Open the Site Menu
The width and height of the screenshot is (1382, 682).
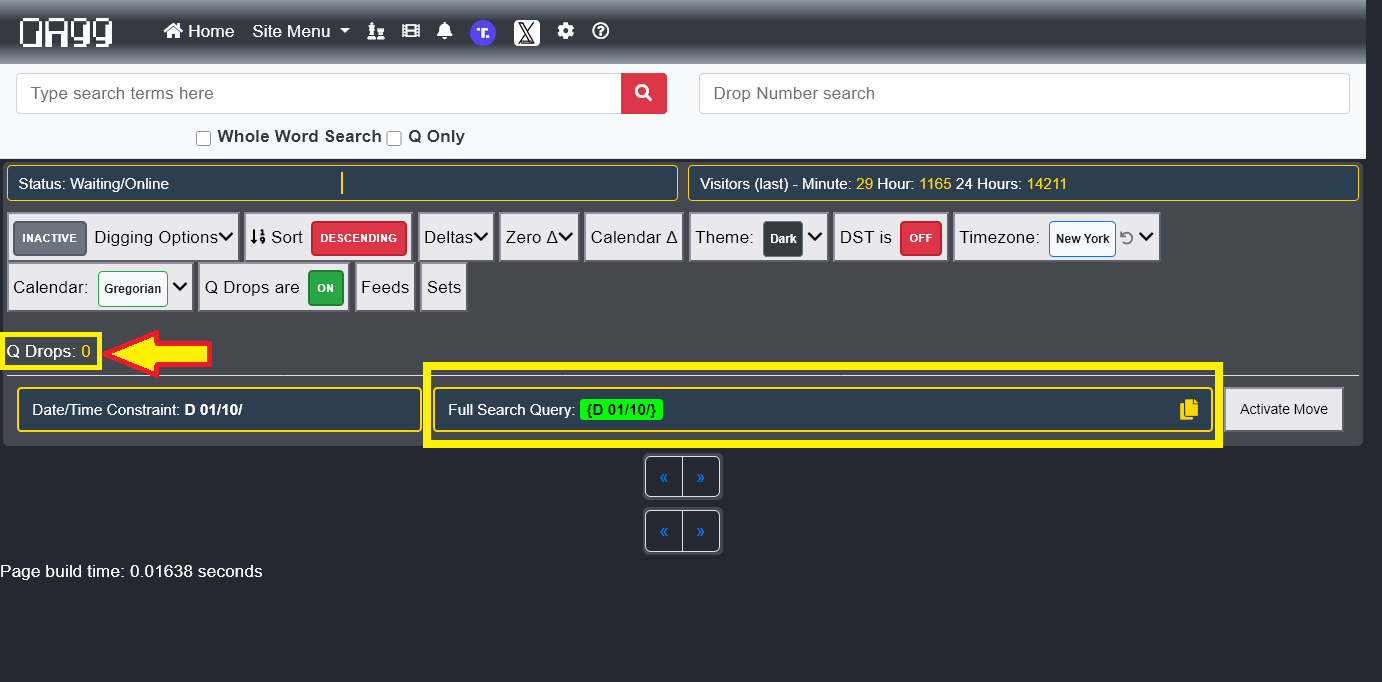(300, 31)
